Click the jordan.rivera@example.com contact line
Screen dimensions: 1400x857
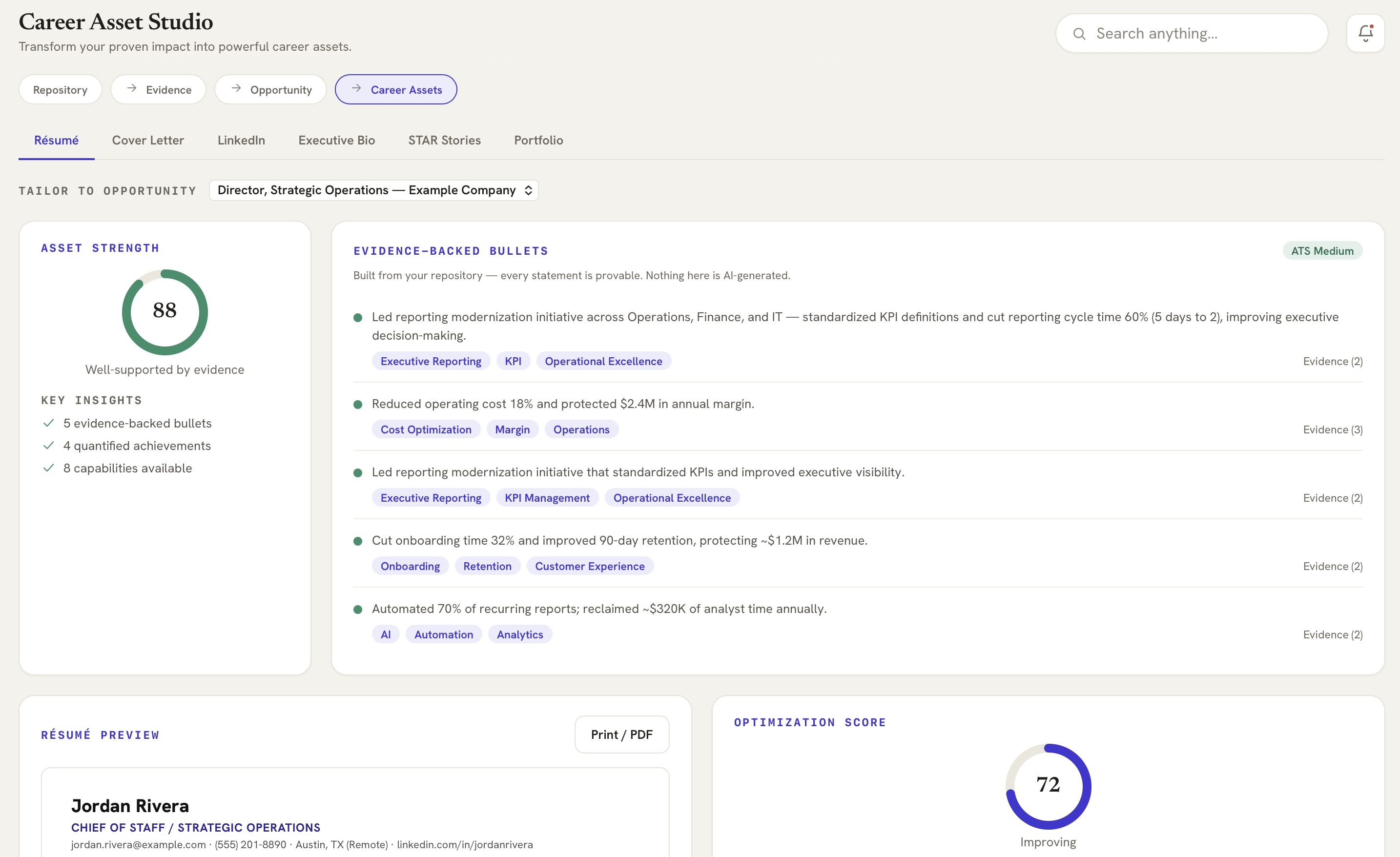pyautogui.click(x=302, y=844)
